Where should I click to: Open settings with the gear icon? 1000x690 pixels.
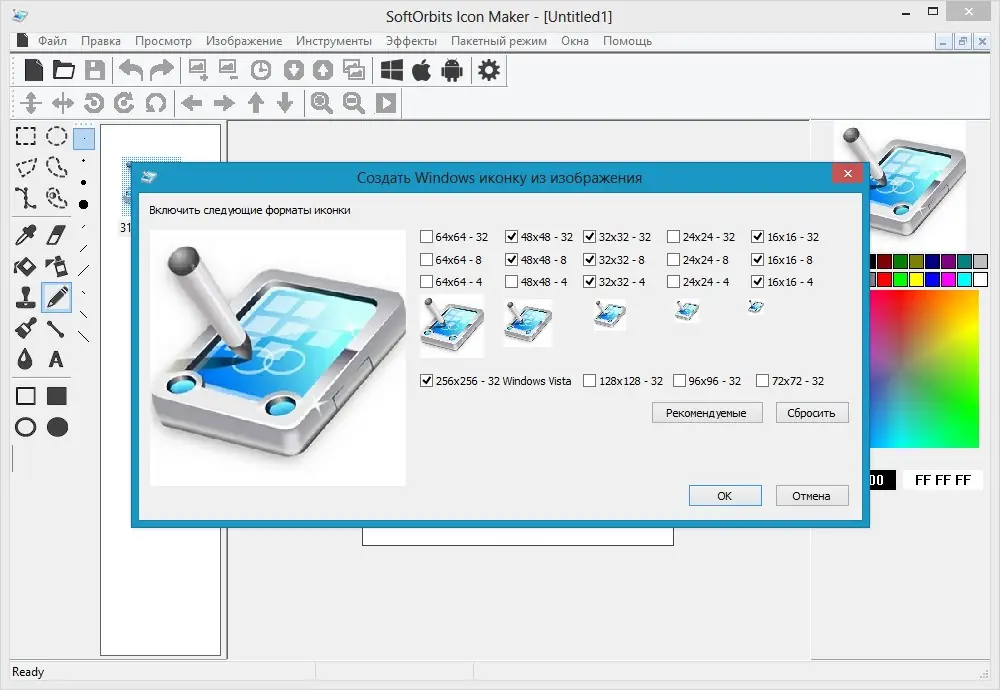[489, 70]
